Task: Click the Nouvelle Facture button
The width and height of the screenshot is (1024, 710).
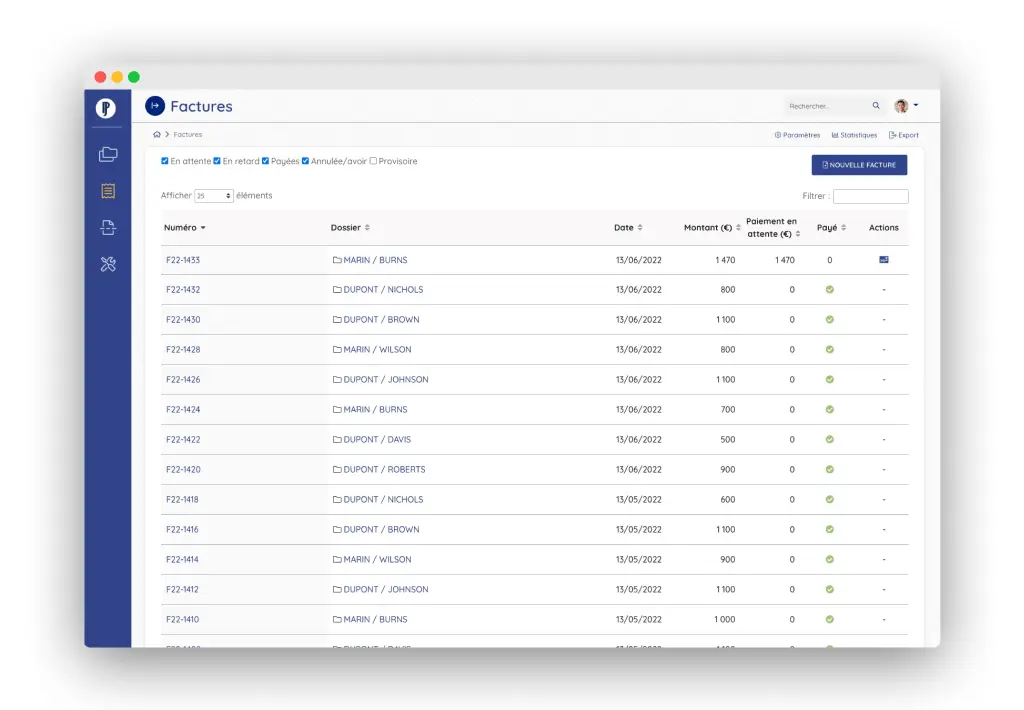Action: coord(859,165)
